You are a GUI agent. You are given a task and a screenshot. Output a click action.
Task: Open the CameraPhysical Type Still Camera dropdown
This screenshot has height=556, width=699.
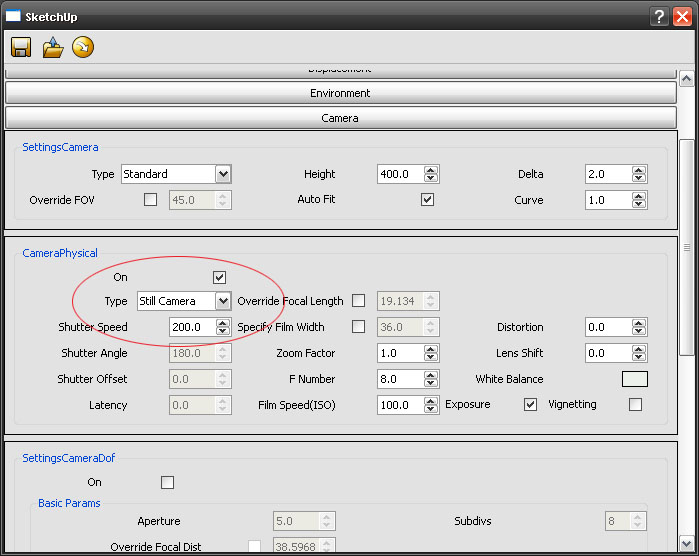coord(223,301)
